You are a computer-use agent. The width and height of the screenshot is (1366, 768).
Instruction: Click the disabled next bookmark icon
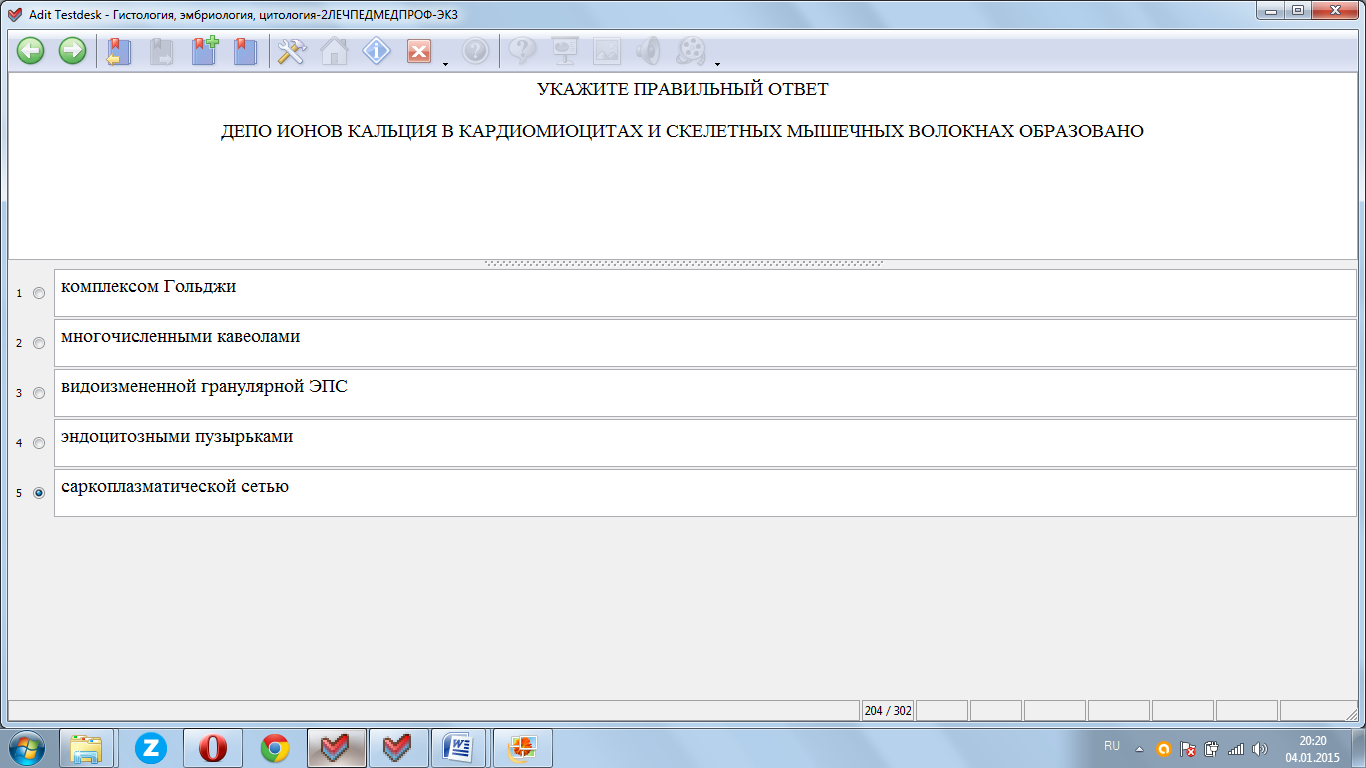161,52
